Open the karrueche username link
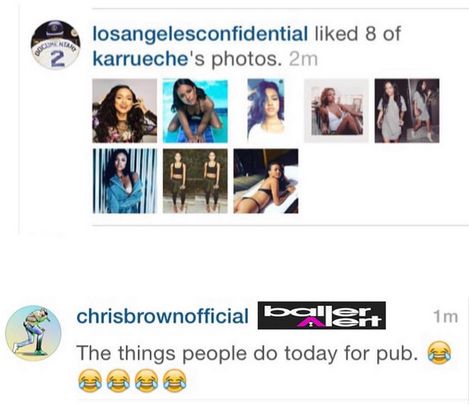469x419 pixels. pyautogui.click(x=140, y=59)
